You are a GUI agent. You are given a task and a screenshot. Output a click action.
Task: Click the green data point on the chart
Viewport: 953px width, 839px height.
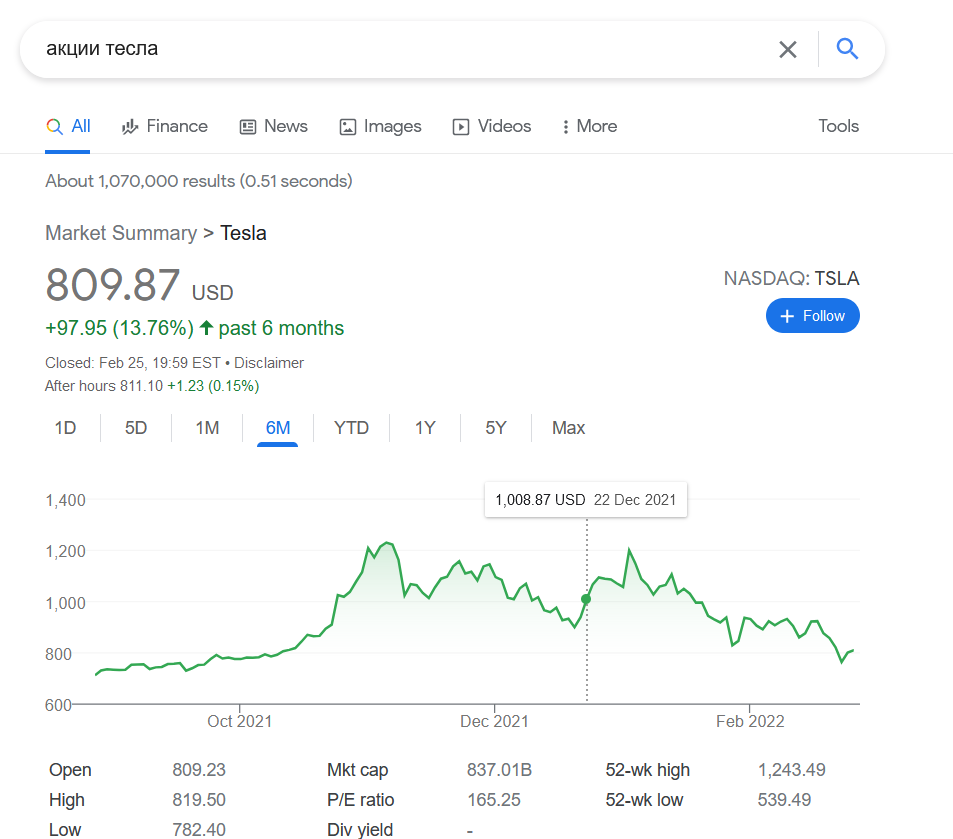point(586,599)
